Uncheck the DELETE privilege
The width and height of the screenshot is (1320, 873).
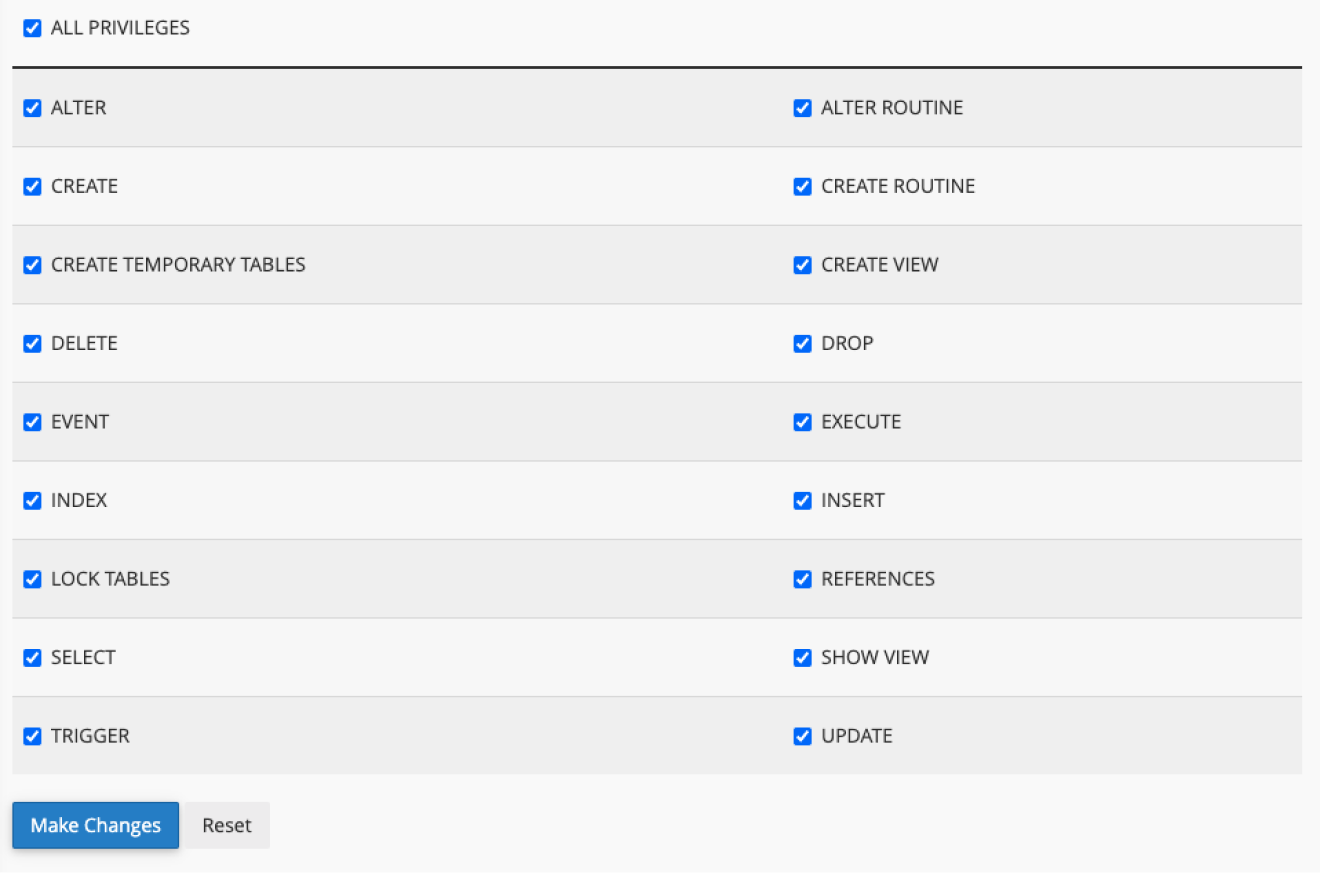coord(32,343)
